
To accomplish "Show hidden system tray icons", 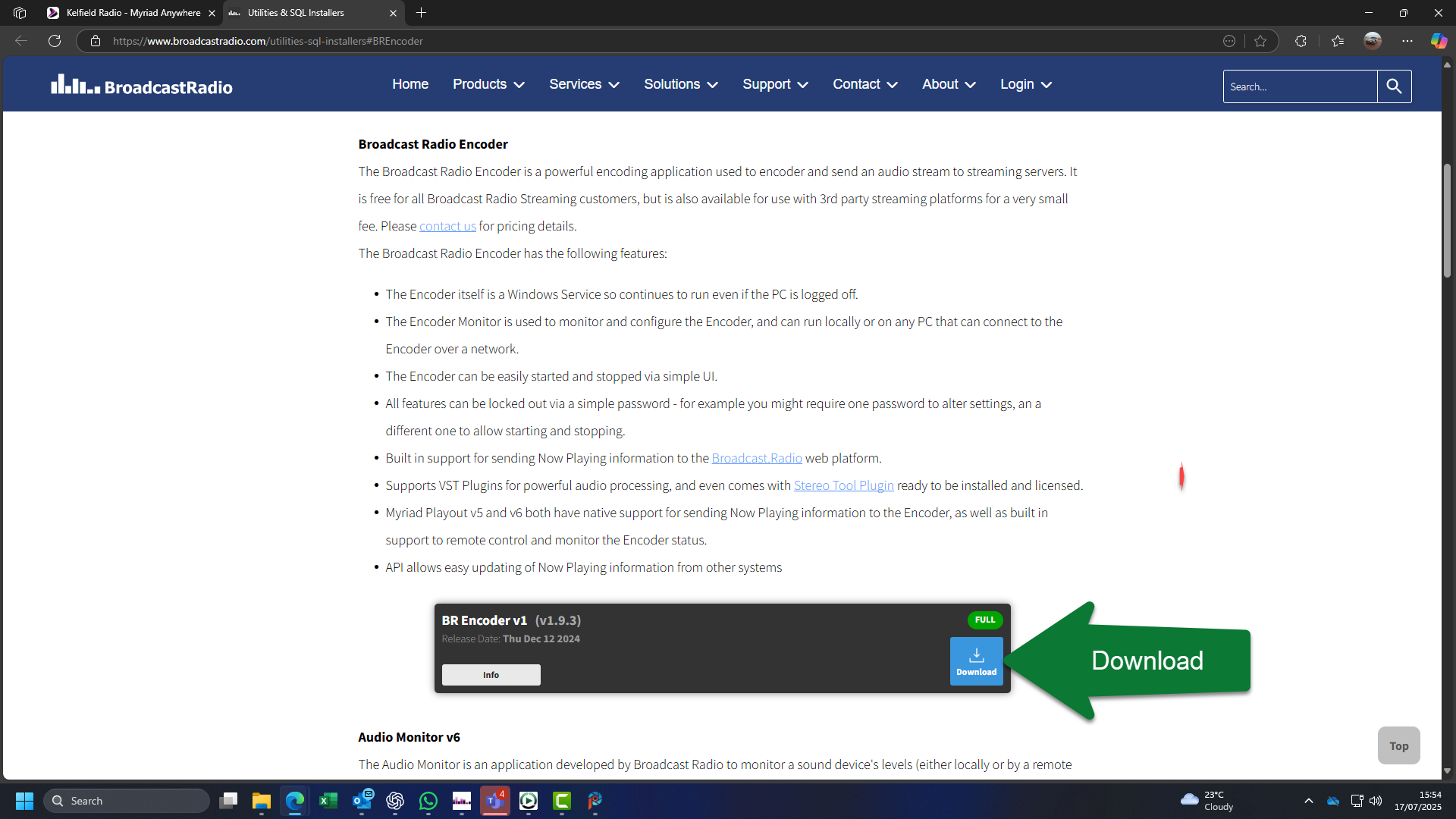I will 1308,801.
